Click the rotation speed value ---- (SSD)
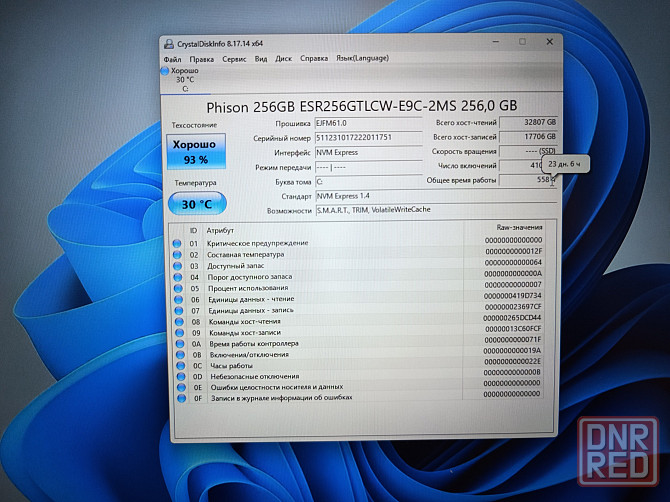670x502 pixels. (x=528, y=151)
